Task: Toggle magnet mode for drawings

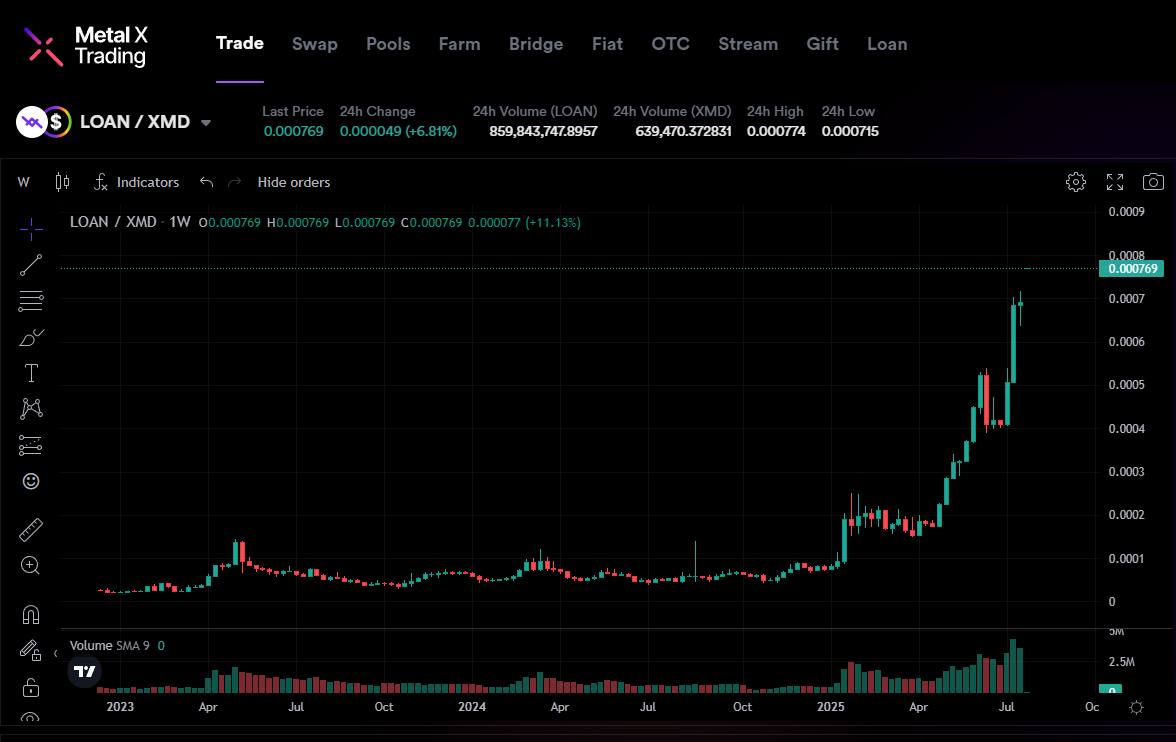Action: [31, 615]
